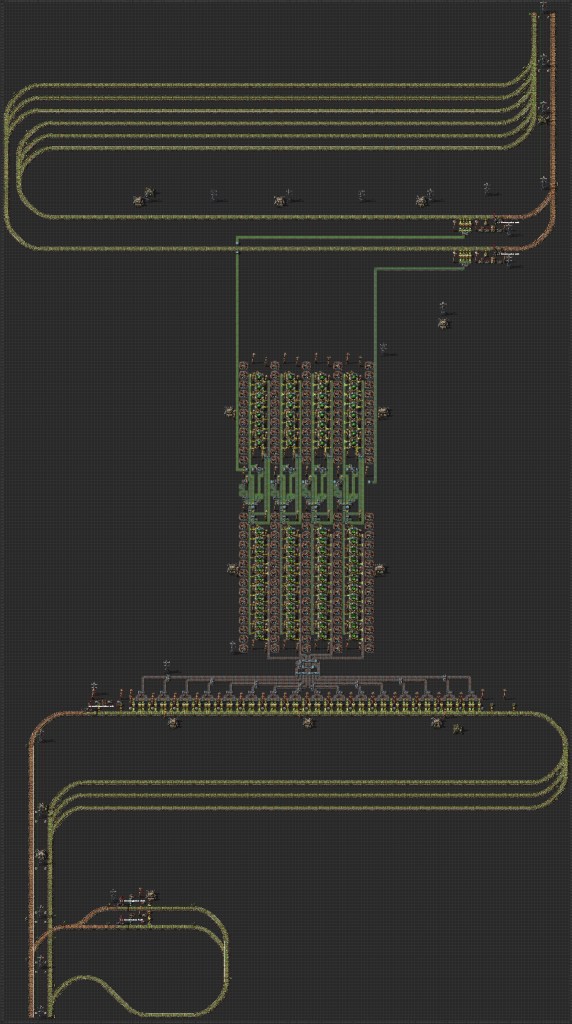Screen dimensions: 572x1024
Task: Select the lower train stop in the bottom-left loop
Action: pyautogui.click(x=133, y=919)
